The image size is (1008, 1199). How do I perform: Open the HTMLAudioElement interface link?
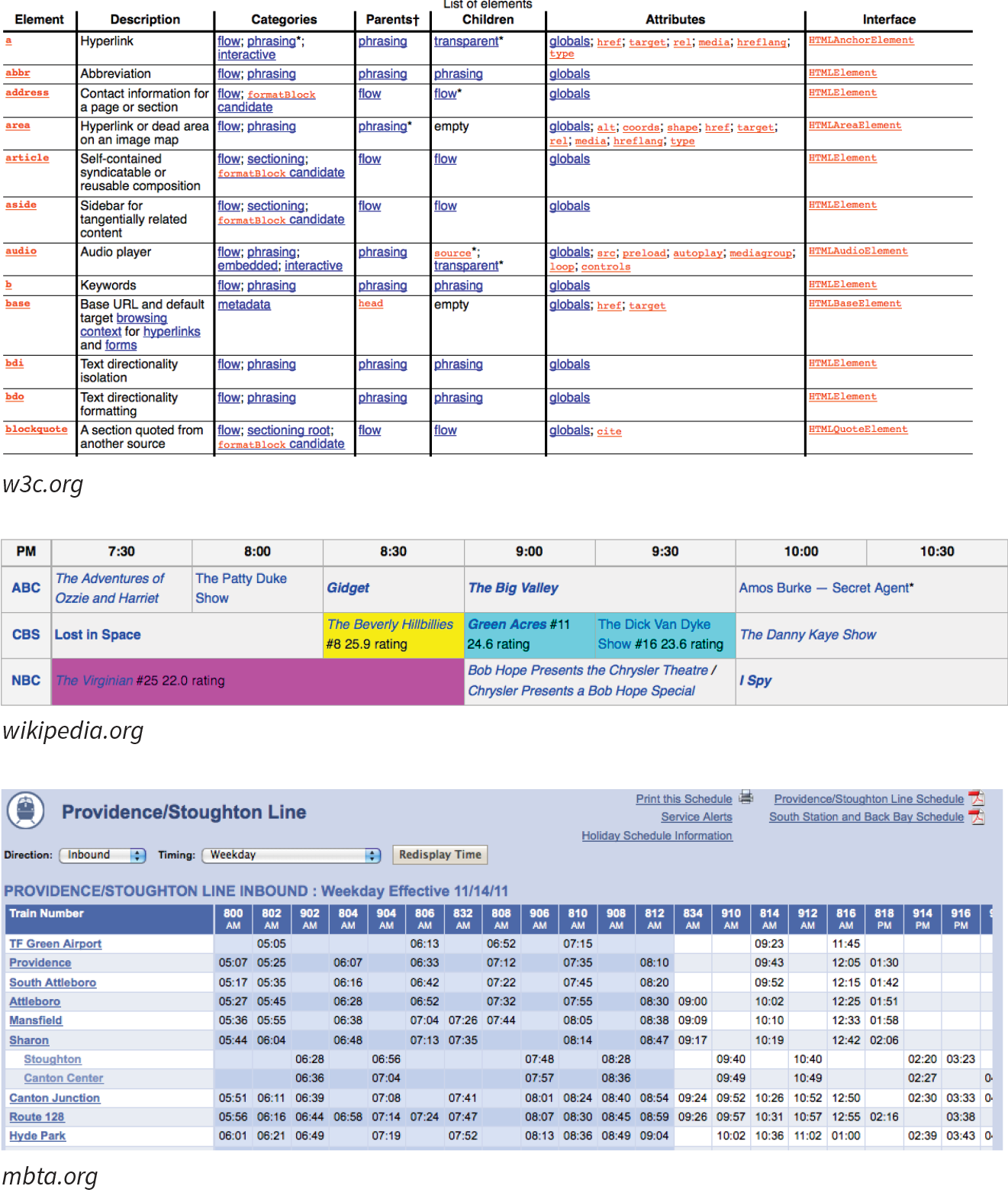[858, 251]
